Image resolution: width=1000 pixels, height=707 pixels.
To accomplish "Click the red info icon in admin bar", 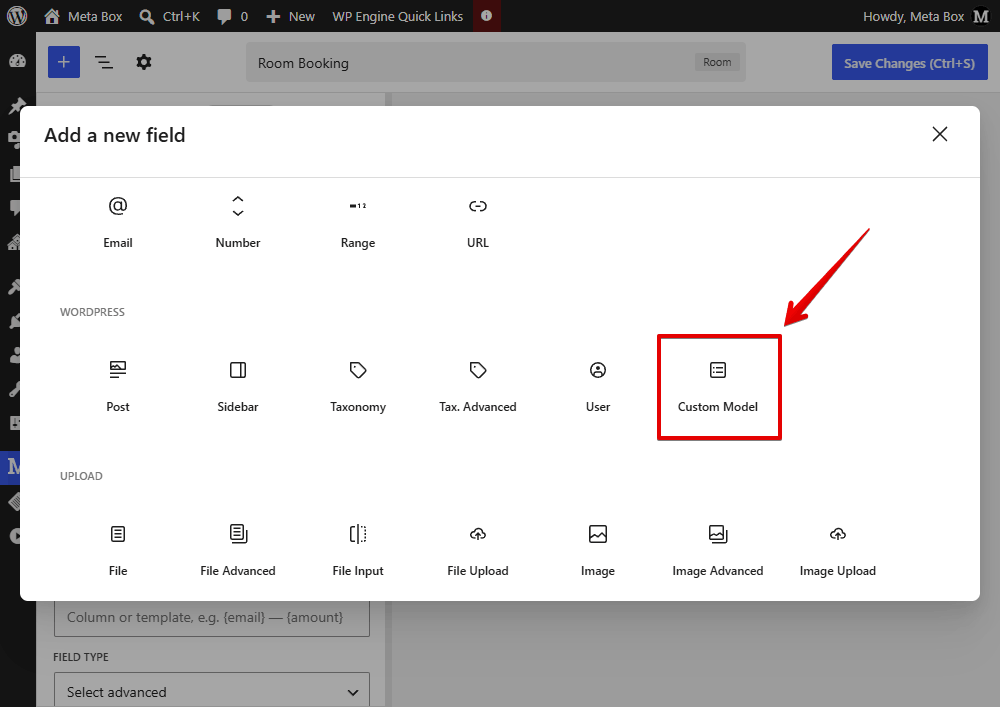I will 487,16.
